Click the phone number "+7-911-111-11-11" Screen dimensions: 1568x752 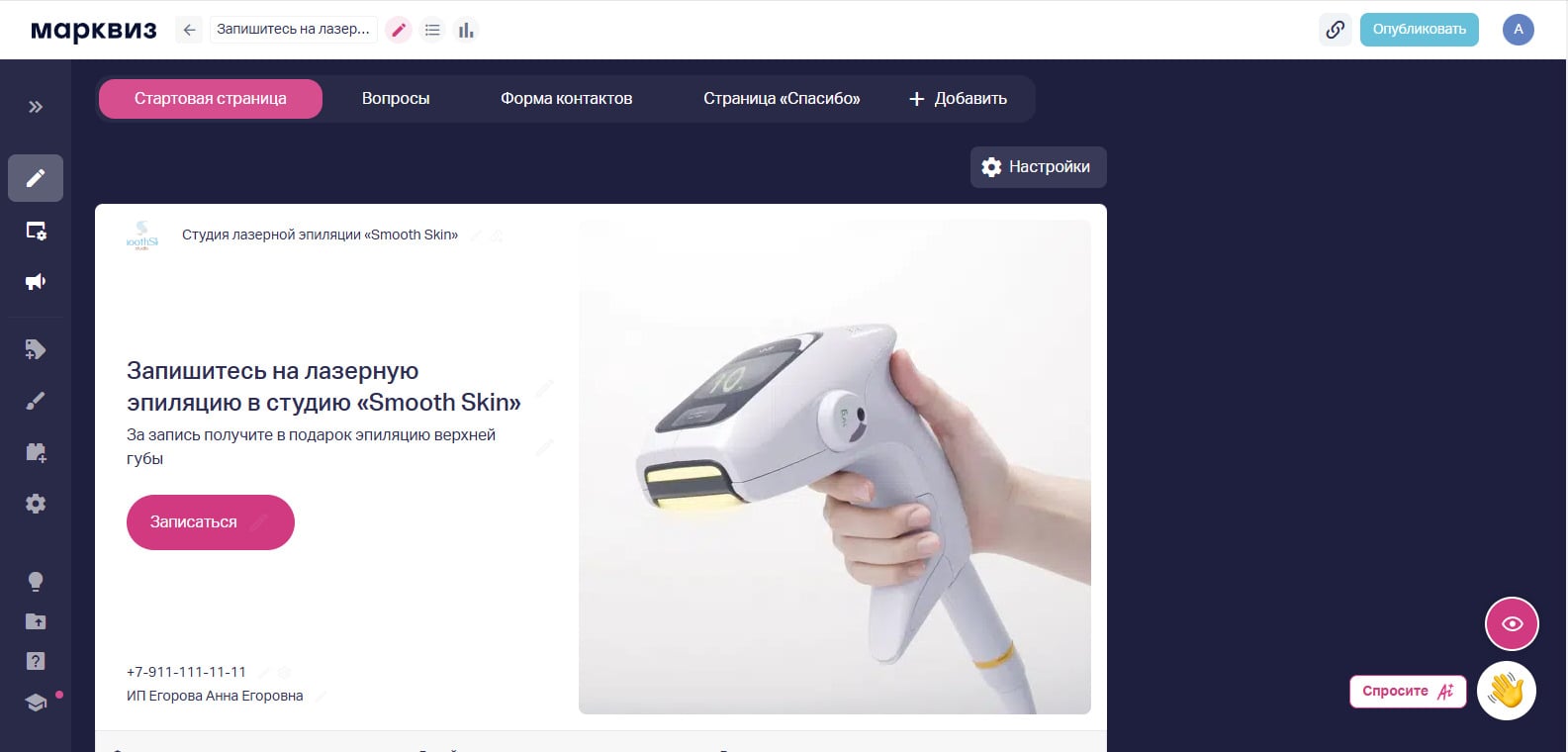pos(186,672)
